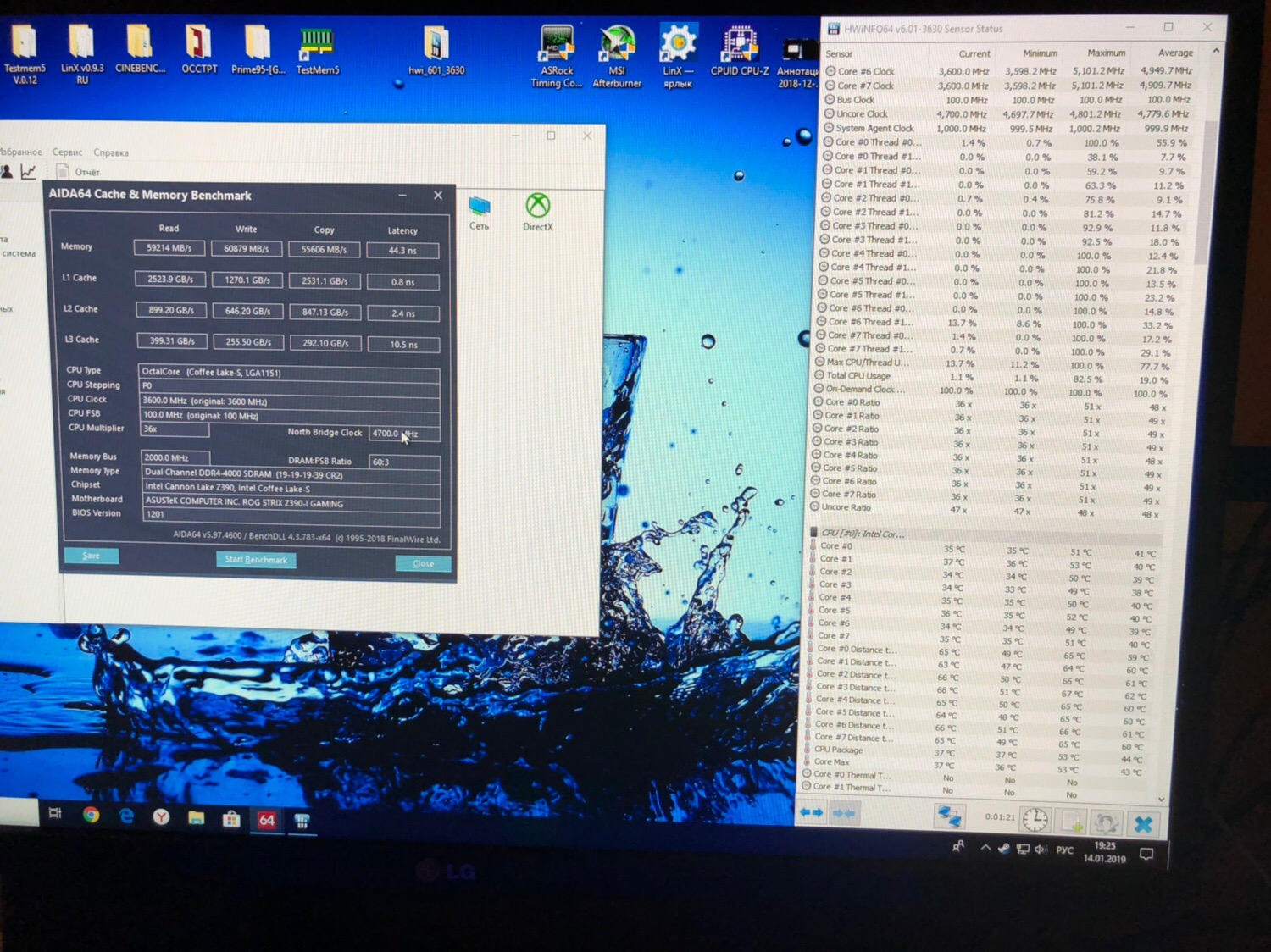The image size is (1271, 952).
Task: Click the Maximum column header in HWiNFO
Action: (1107, 53)
